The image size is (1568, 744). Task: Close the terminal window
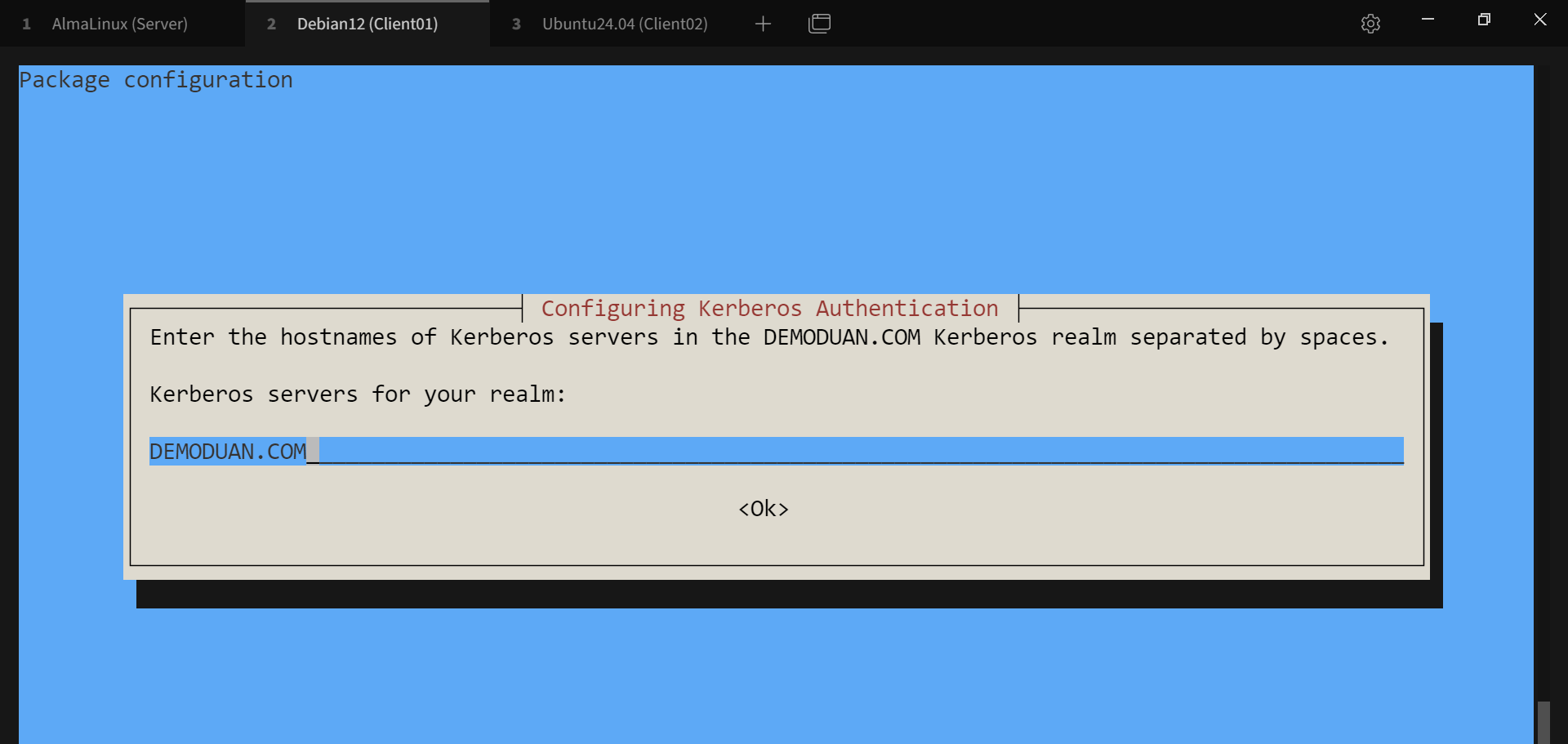point(1540,20)
